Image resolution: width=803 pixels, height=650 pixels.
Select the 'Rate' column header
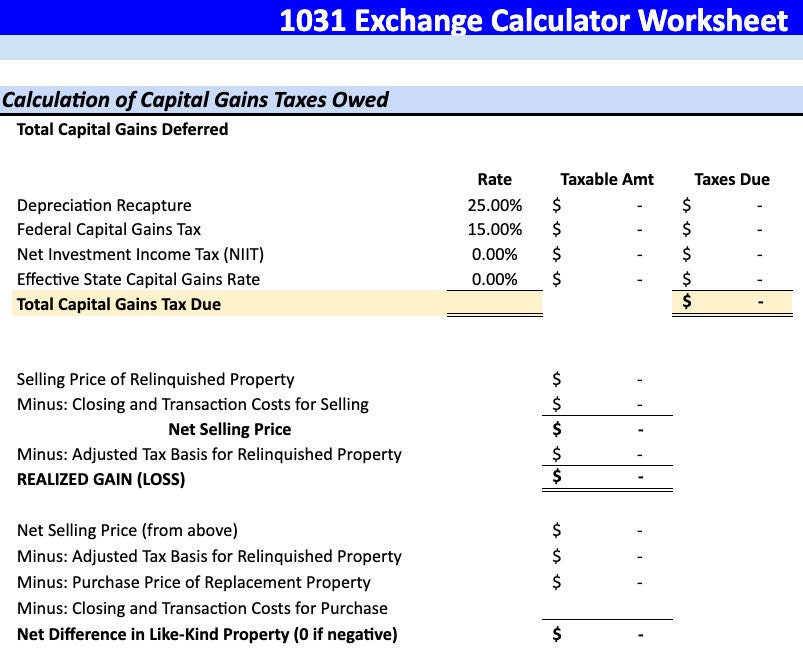coord(494,179)
